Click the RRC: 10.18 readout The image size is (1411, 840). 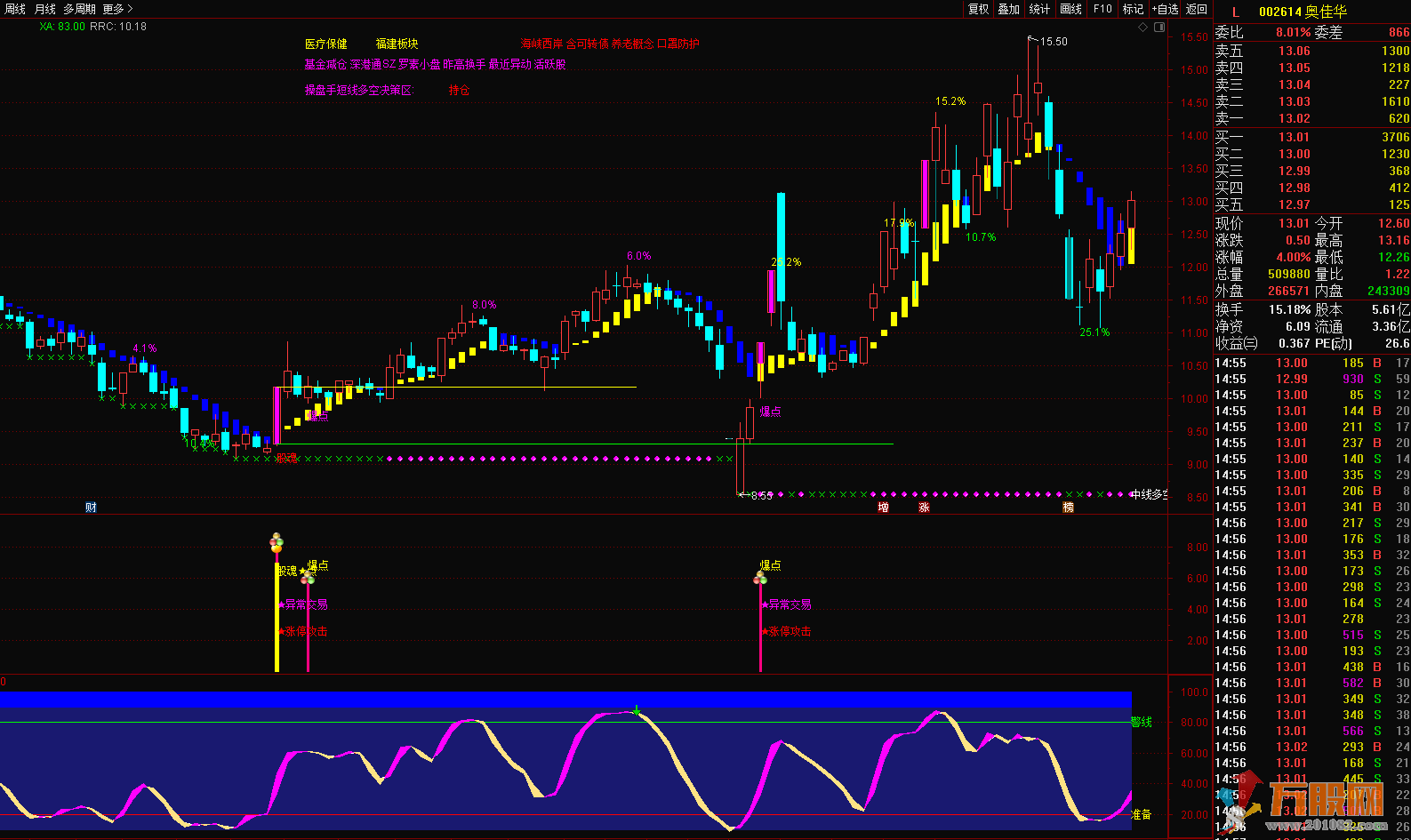pyautogui.click(x=118, y=27)
